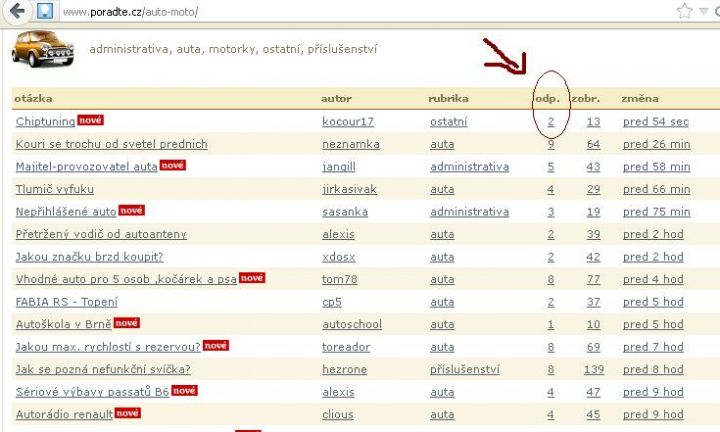Screen dimensions: 720x432
Task: Click the 'autor' column header
Action: pos(337,98)
